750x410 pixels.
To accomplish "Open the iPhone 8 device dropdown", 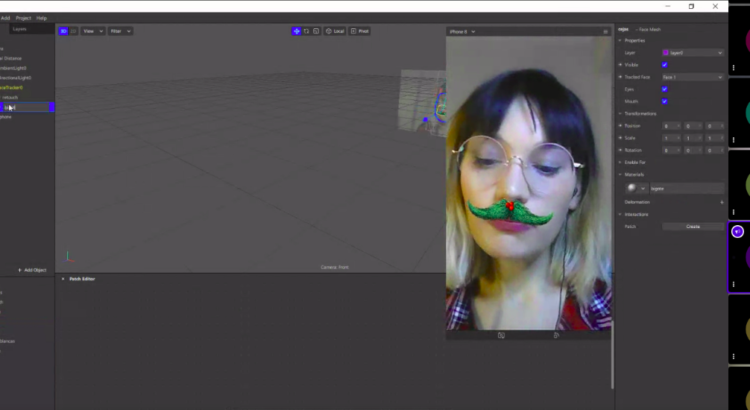I will [x=462, y=31].
